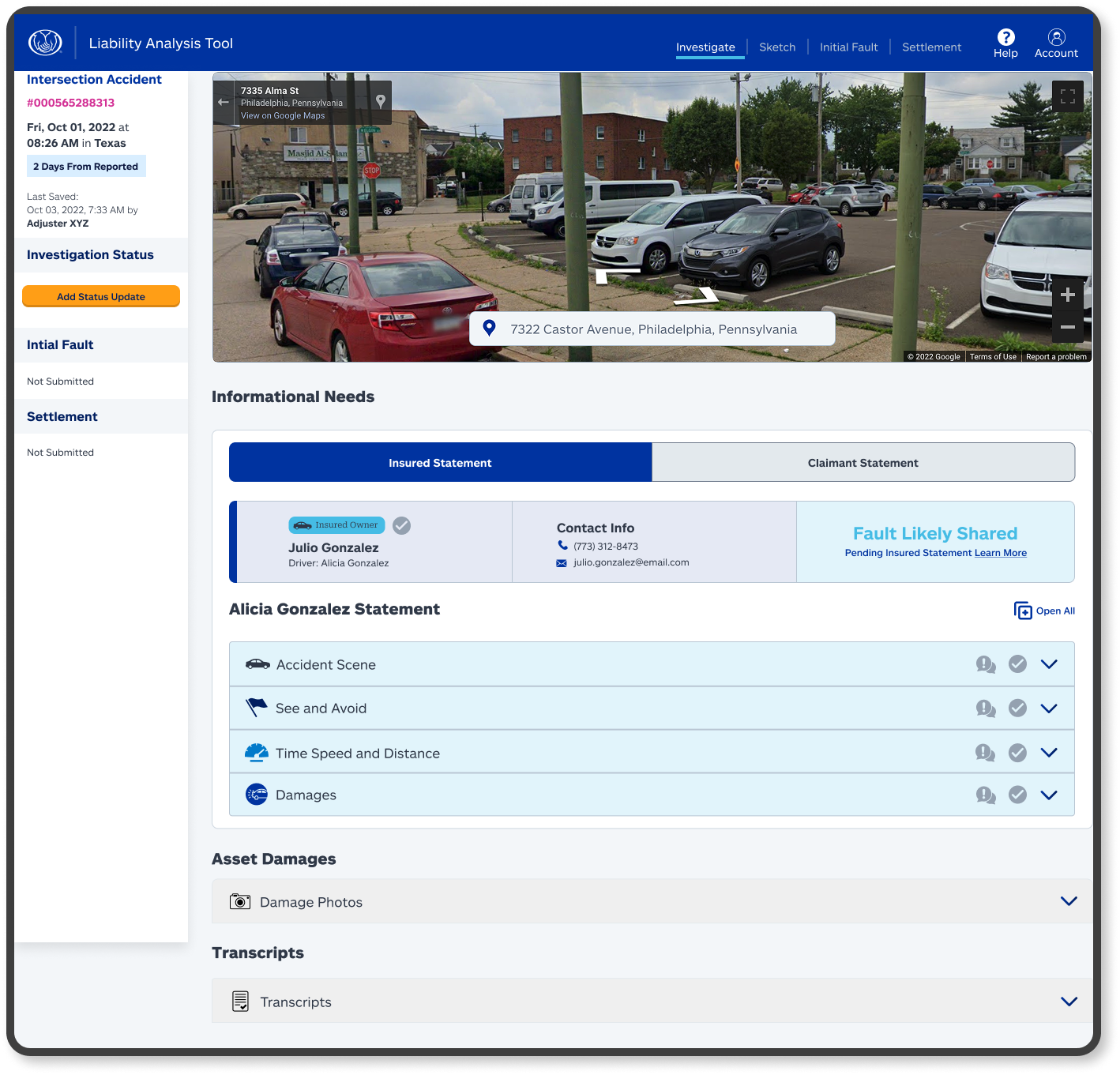The image size is (1120, 1075).
Task: Click the camera icon beside Damage Photos
Action: point(240,902)
